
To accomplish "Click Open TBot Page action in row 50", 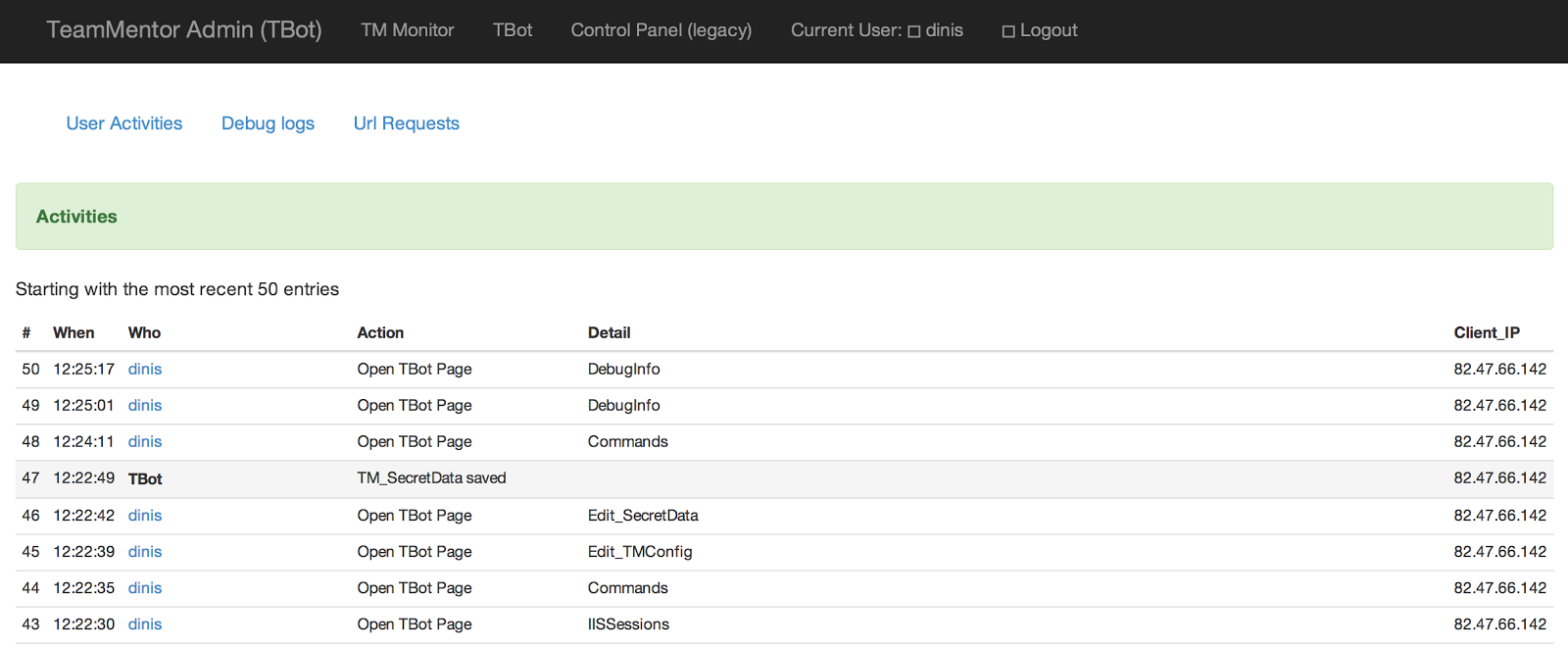I will point(415,370).
